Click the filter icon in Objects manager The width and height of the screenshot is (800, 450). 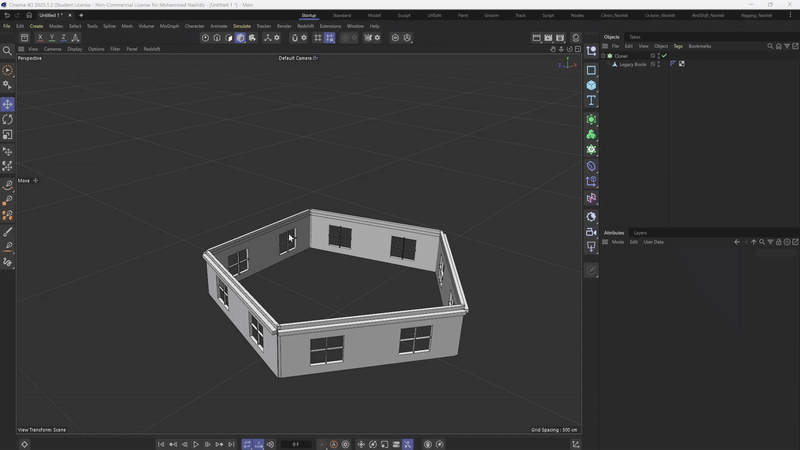tap(787, 46)
